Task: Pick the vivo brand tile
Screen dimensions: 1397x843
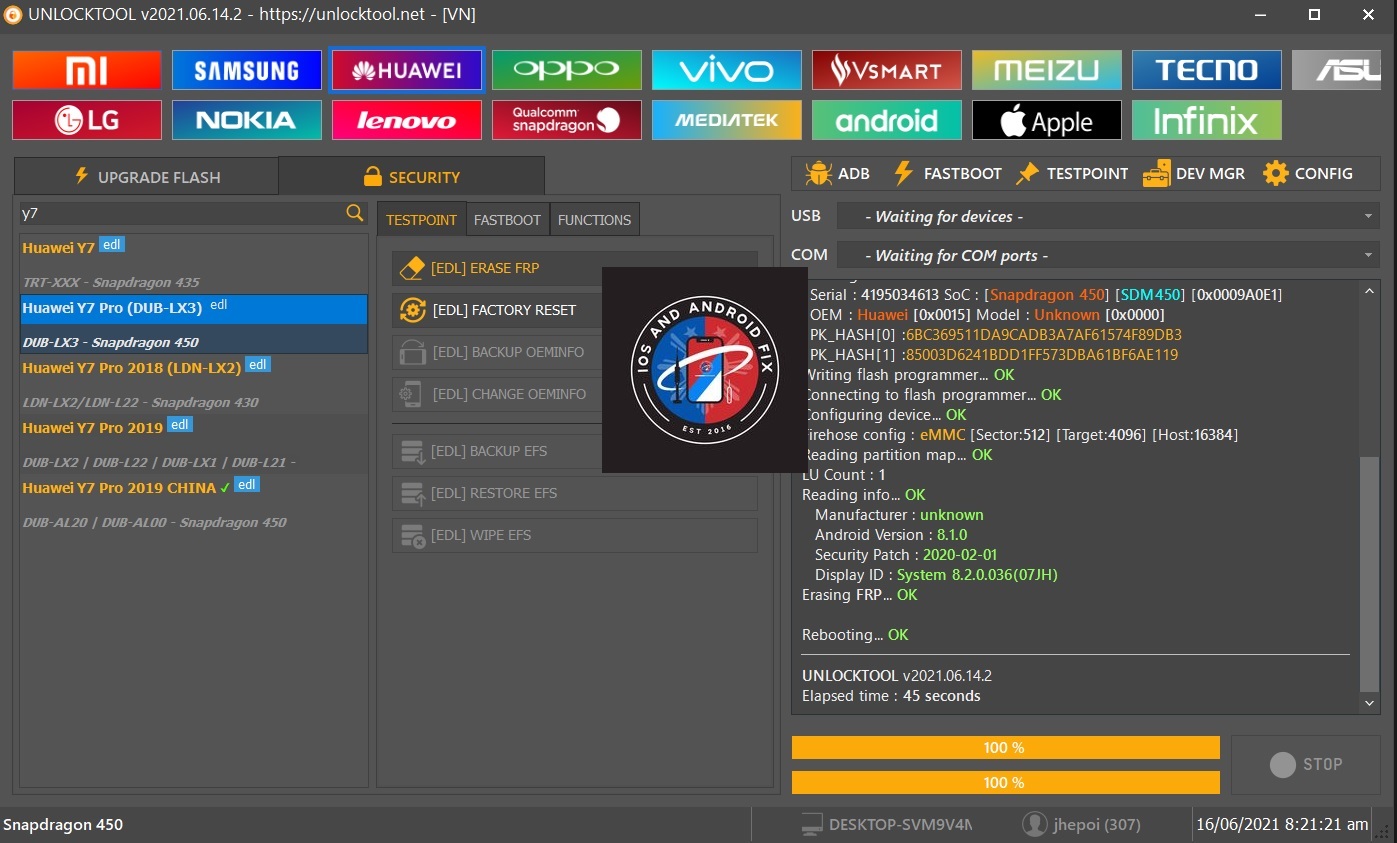Action: (727, 70)
